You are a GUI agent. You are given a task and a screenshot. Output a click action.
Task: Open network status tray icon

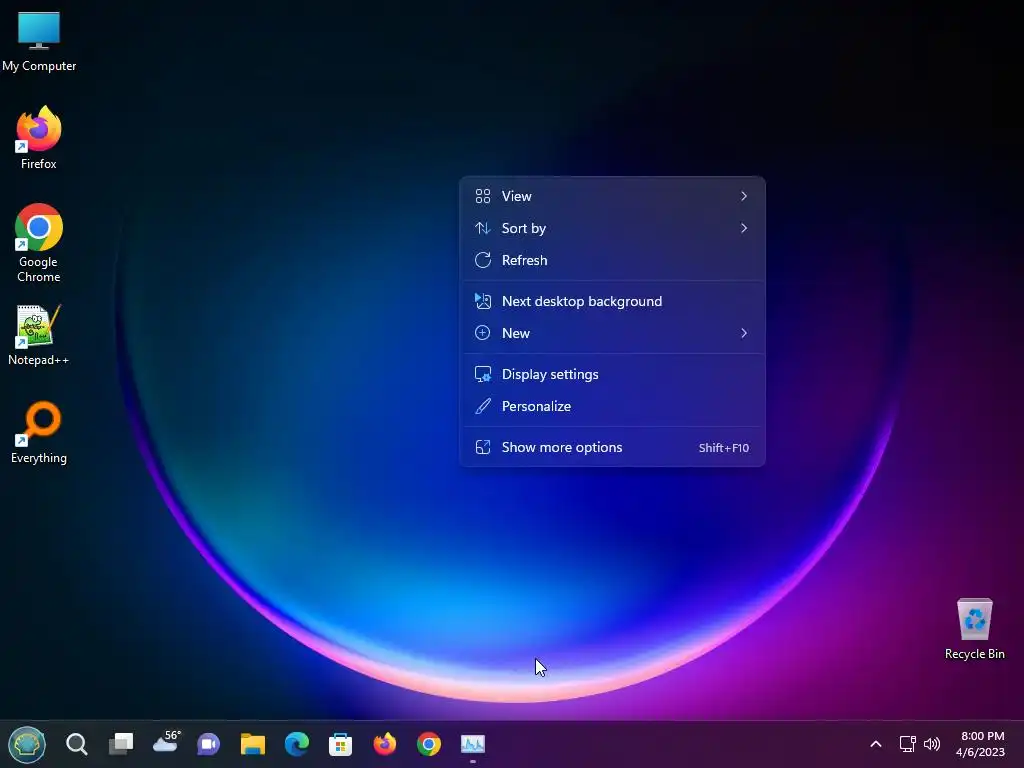pos(908,744)
